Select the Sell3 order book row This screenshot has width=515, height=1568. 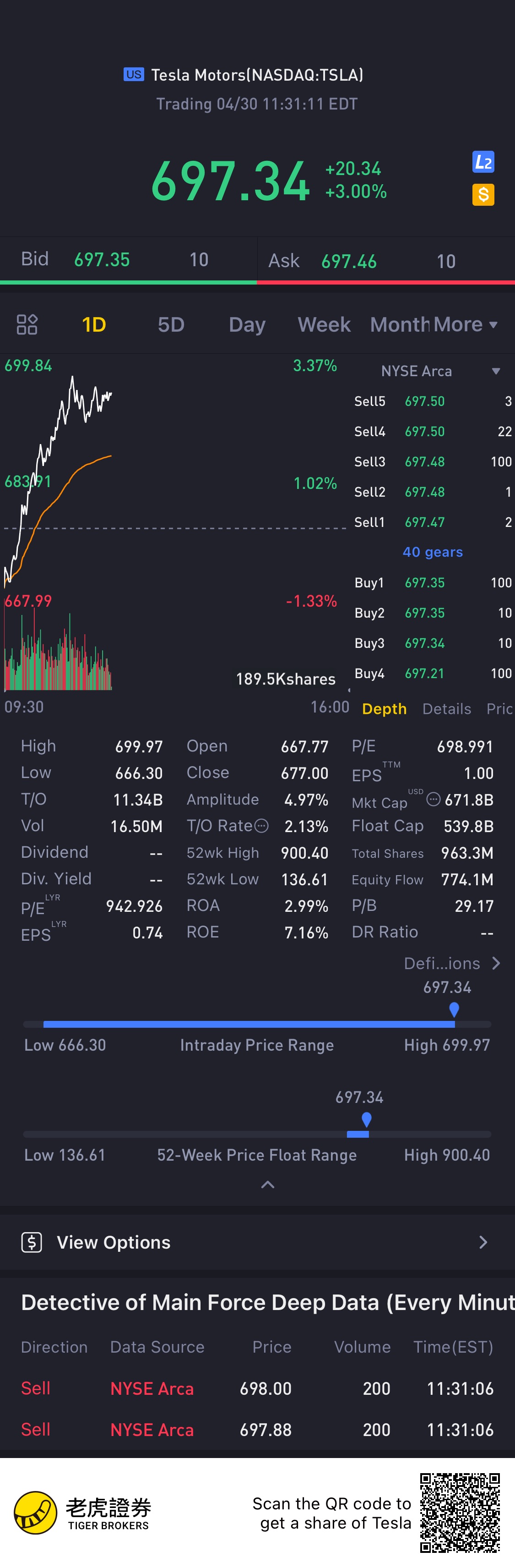tap(433, 461)
